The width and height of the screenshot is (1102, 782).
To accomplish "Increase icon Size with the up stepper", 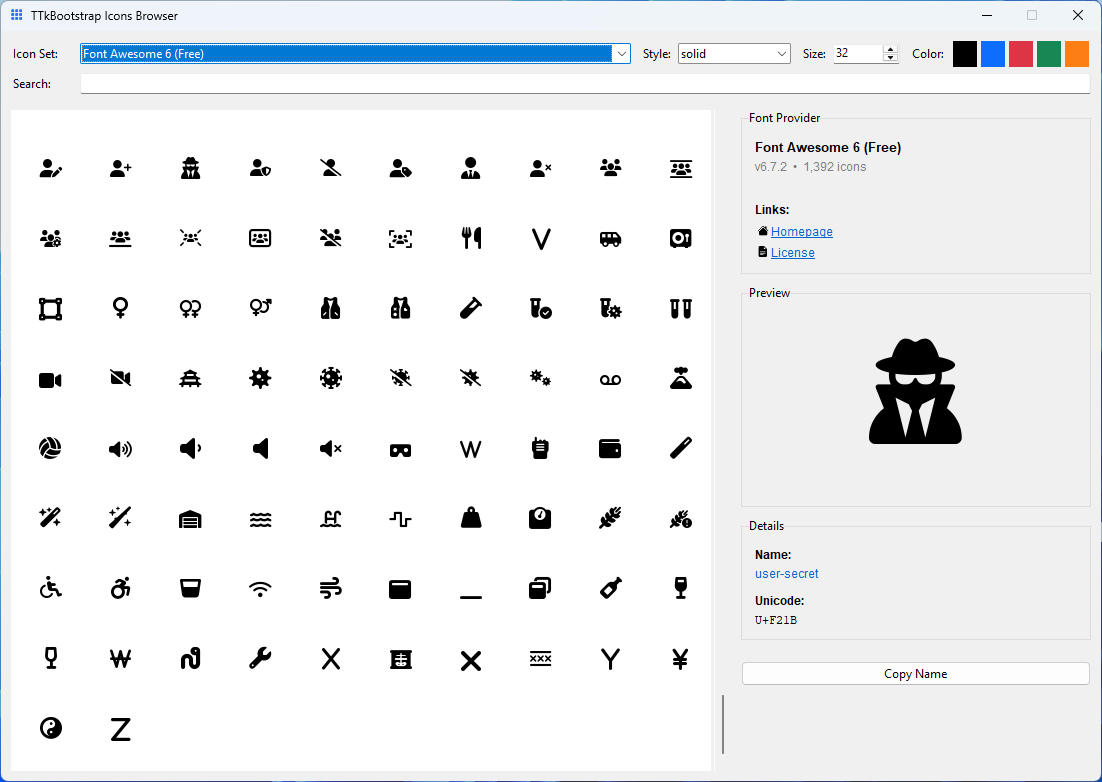I will [x=890, y=49].
